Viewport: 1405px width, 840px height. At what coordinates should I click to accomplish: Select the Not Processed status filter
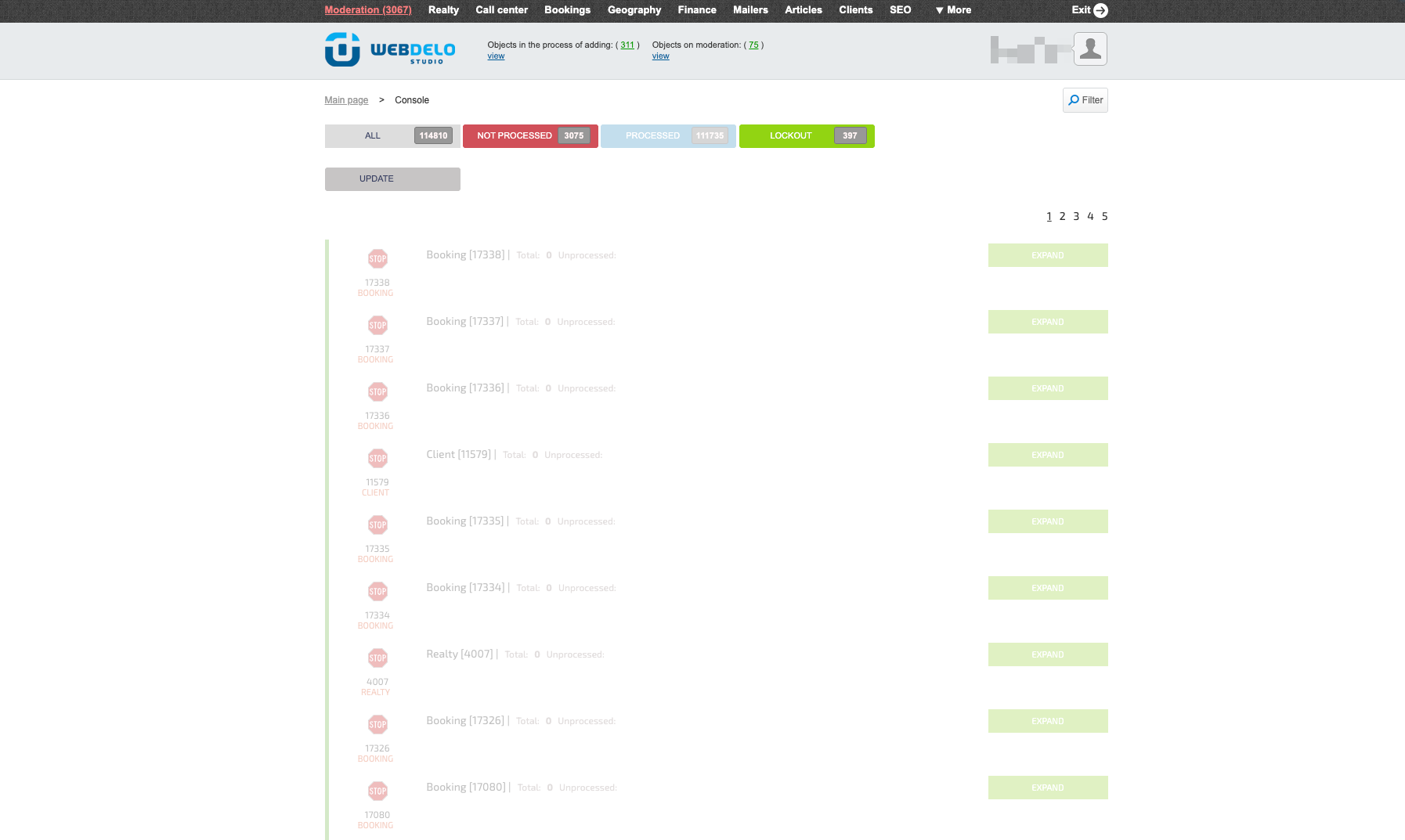[x=530, y=136]
